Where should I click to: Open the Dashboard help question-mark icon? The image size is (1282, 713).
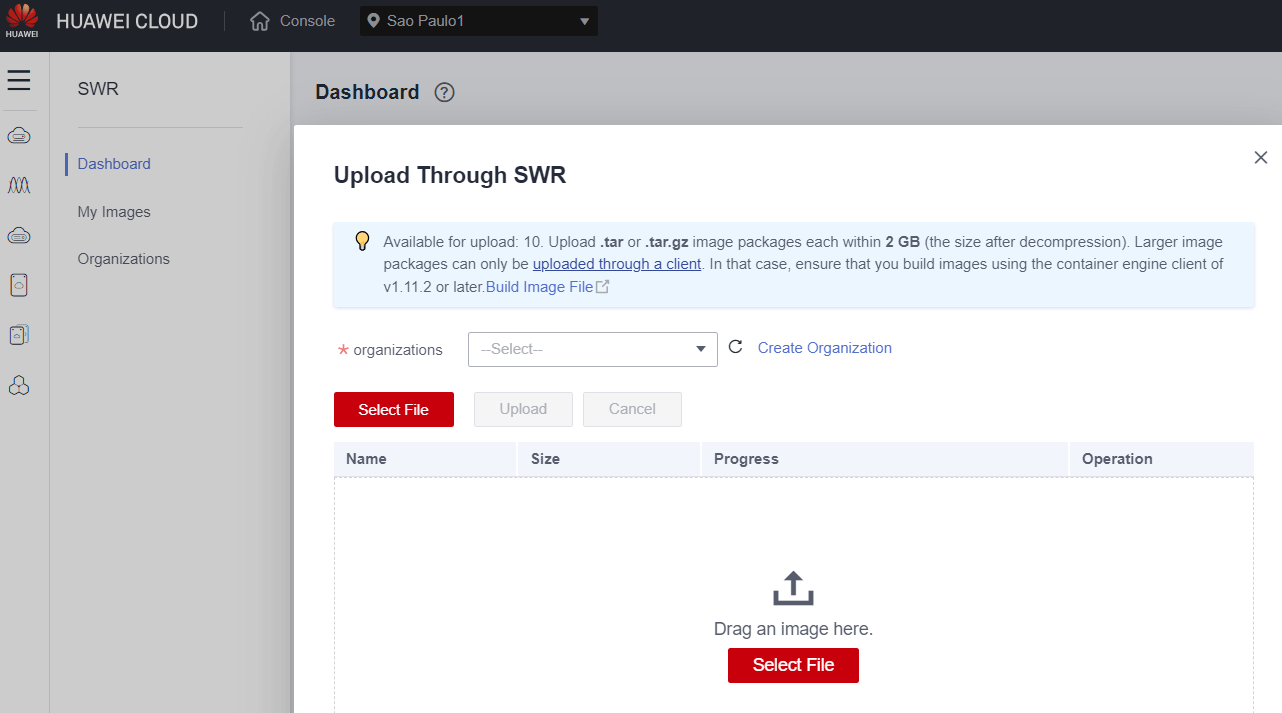point(443,92)
